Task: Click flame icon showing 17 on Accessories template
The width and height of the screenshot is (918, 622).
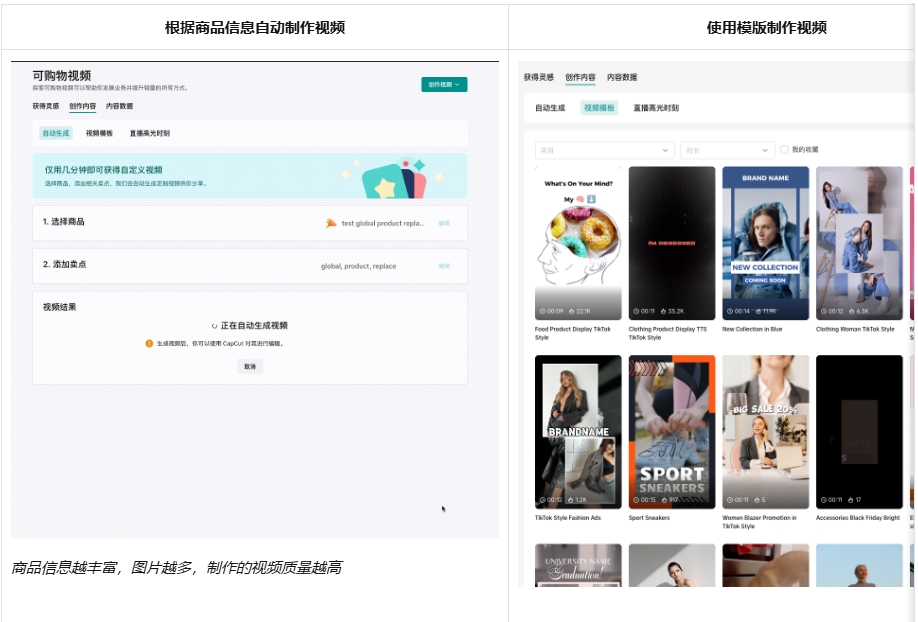Action: (851, 500)
